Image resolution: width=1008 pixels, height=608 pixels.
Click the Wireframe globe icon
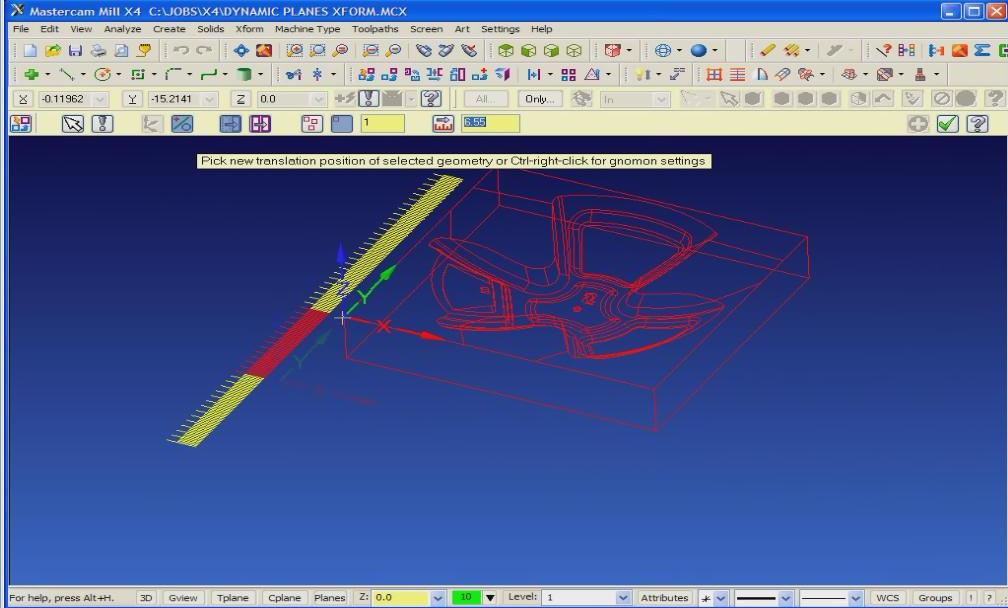click(663, 50)
